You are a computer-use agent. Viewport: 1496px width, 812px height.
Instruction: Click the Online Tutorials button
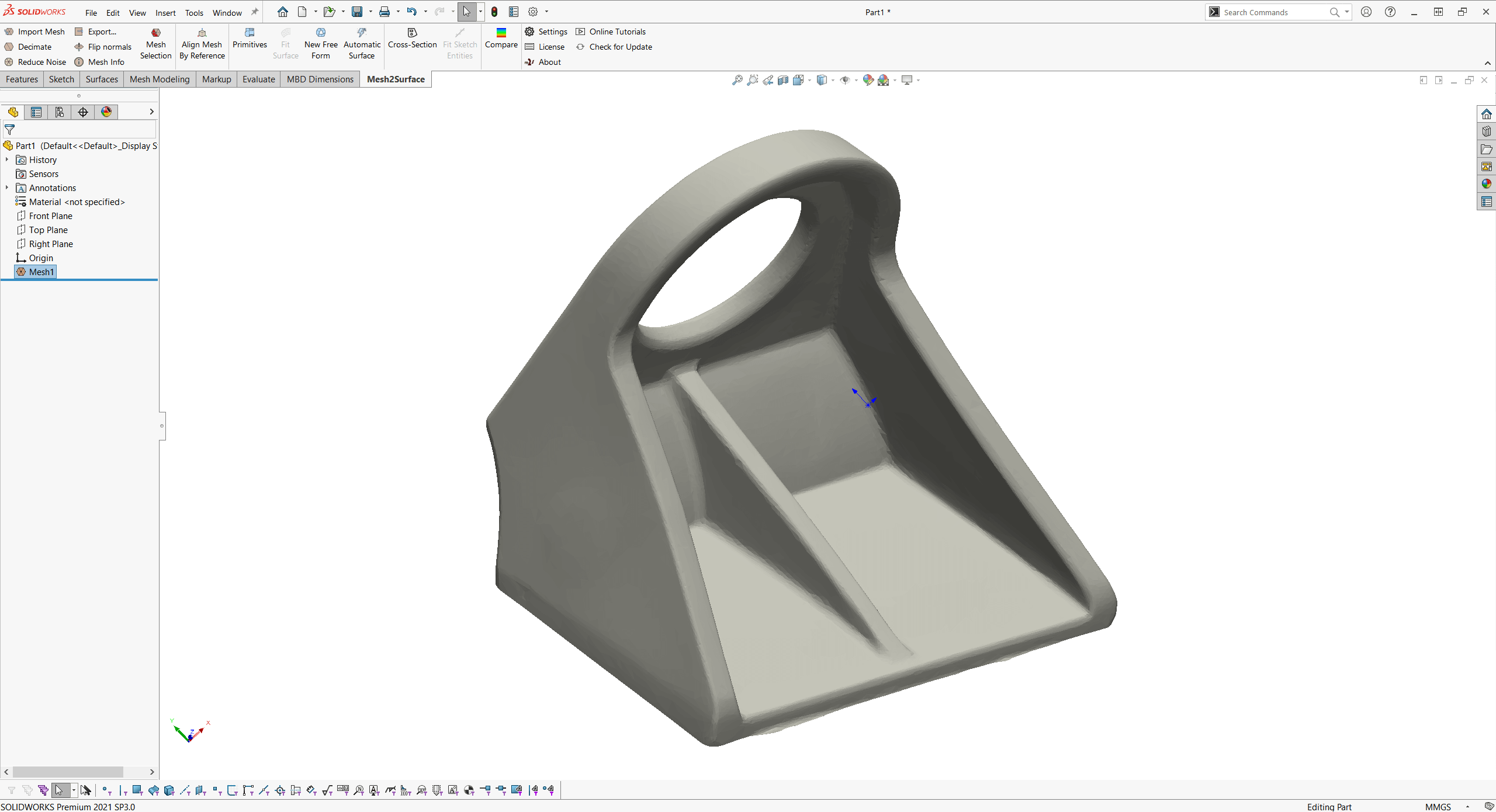coord(617,31)
